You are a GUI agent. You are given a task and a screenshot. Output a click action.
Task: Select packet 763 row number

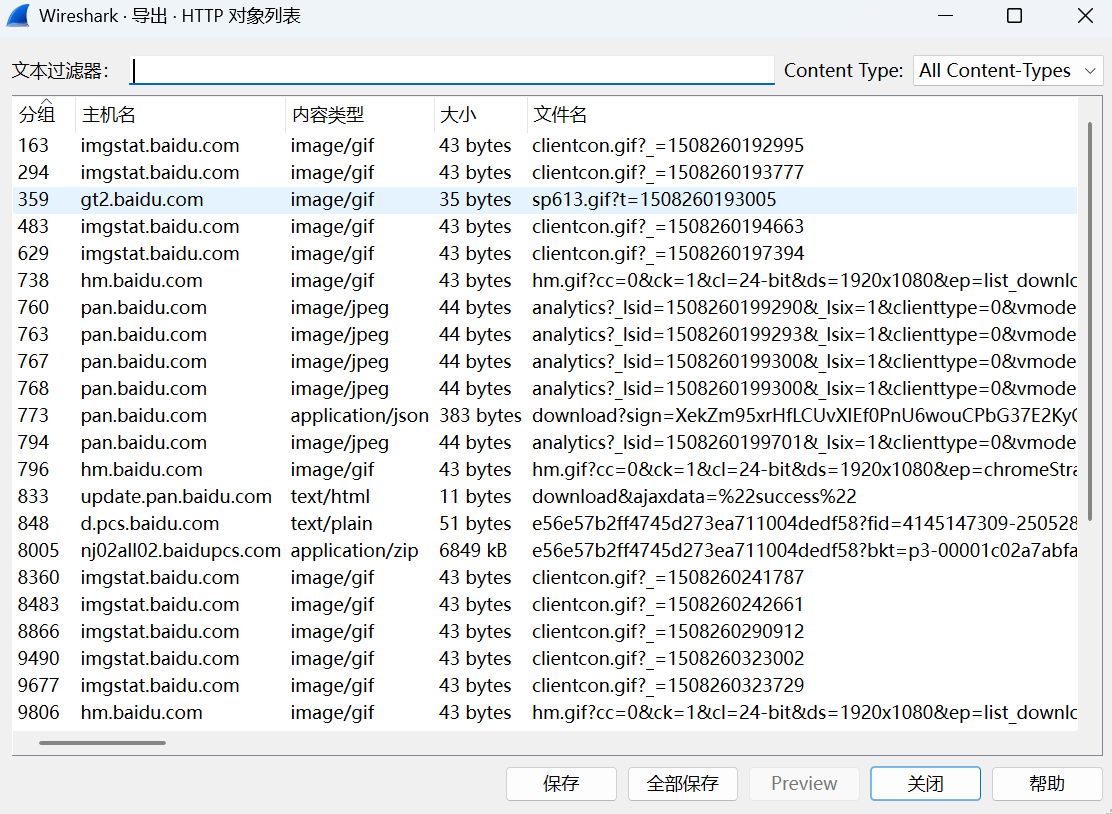pos(33,335)
